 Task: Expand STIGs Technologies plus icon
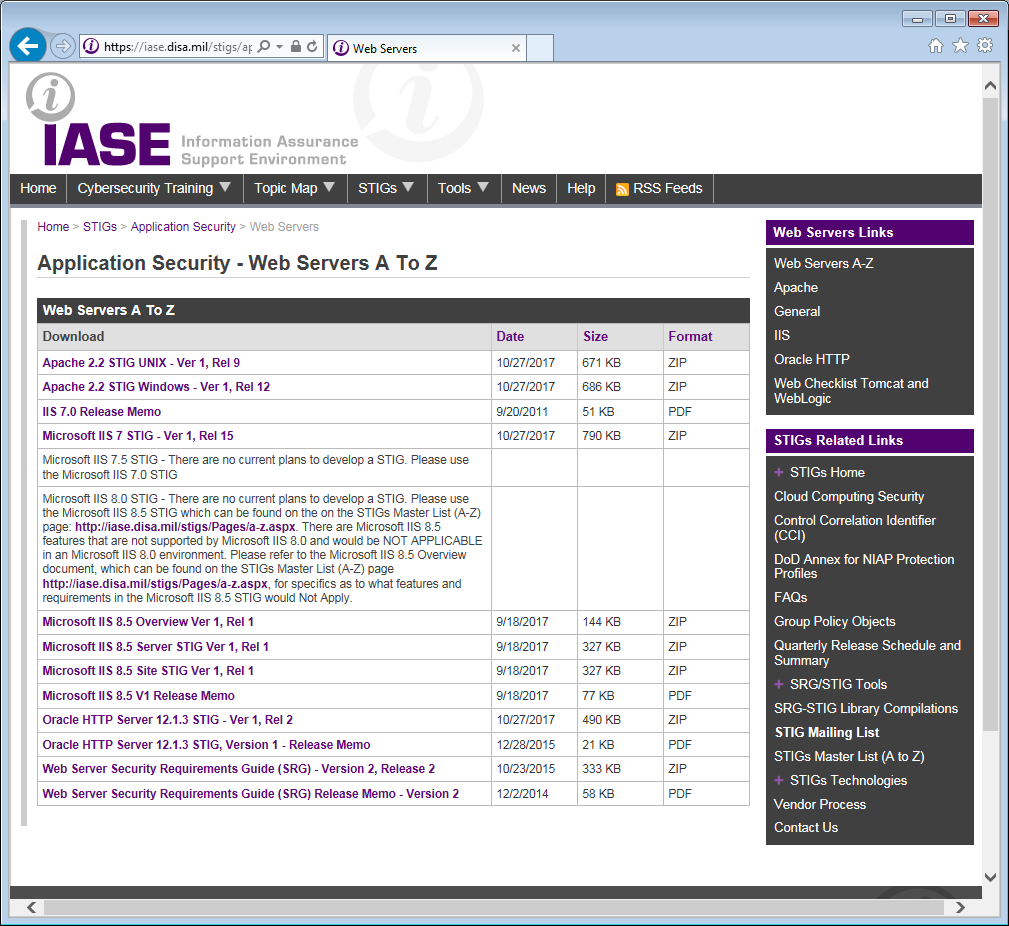779,781
